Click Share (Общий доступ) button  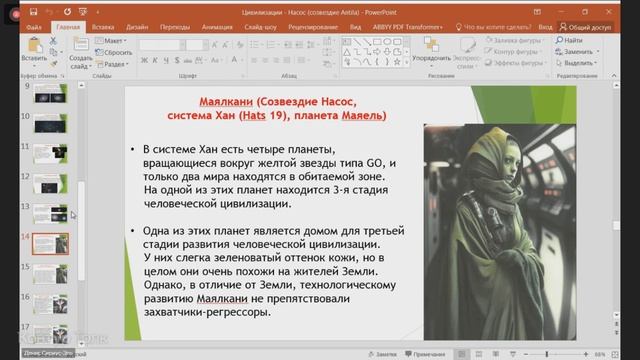(586, 27)
